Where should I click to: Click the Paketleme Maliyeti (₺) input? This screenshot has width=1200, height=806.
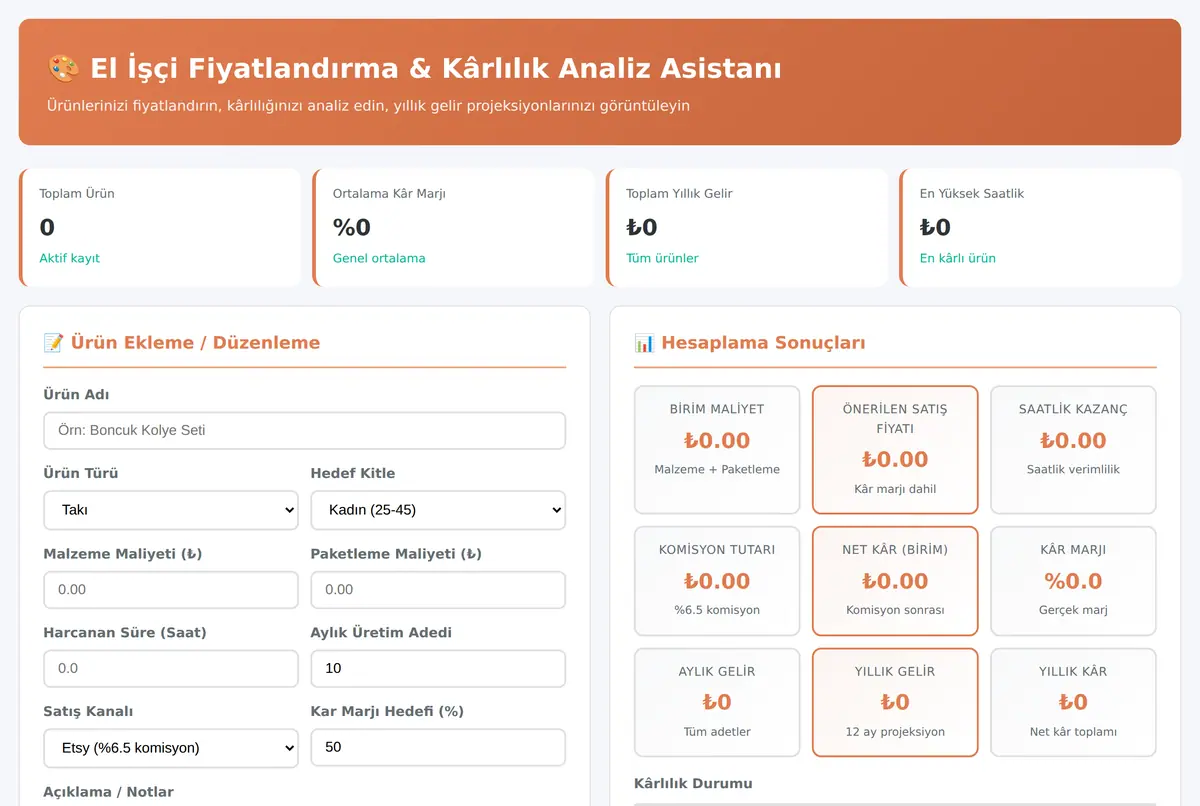438,590
